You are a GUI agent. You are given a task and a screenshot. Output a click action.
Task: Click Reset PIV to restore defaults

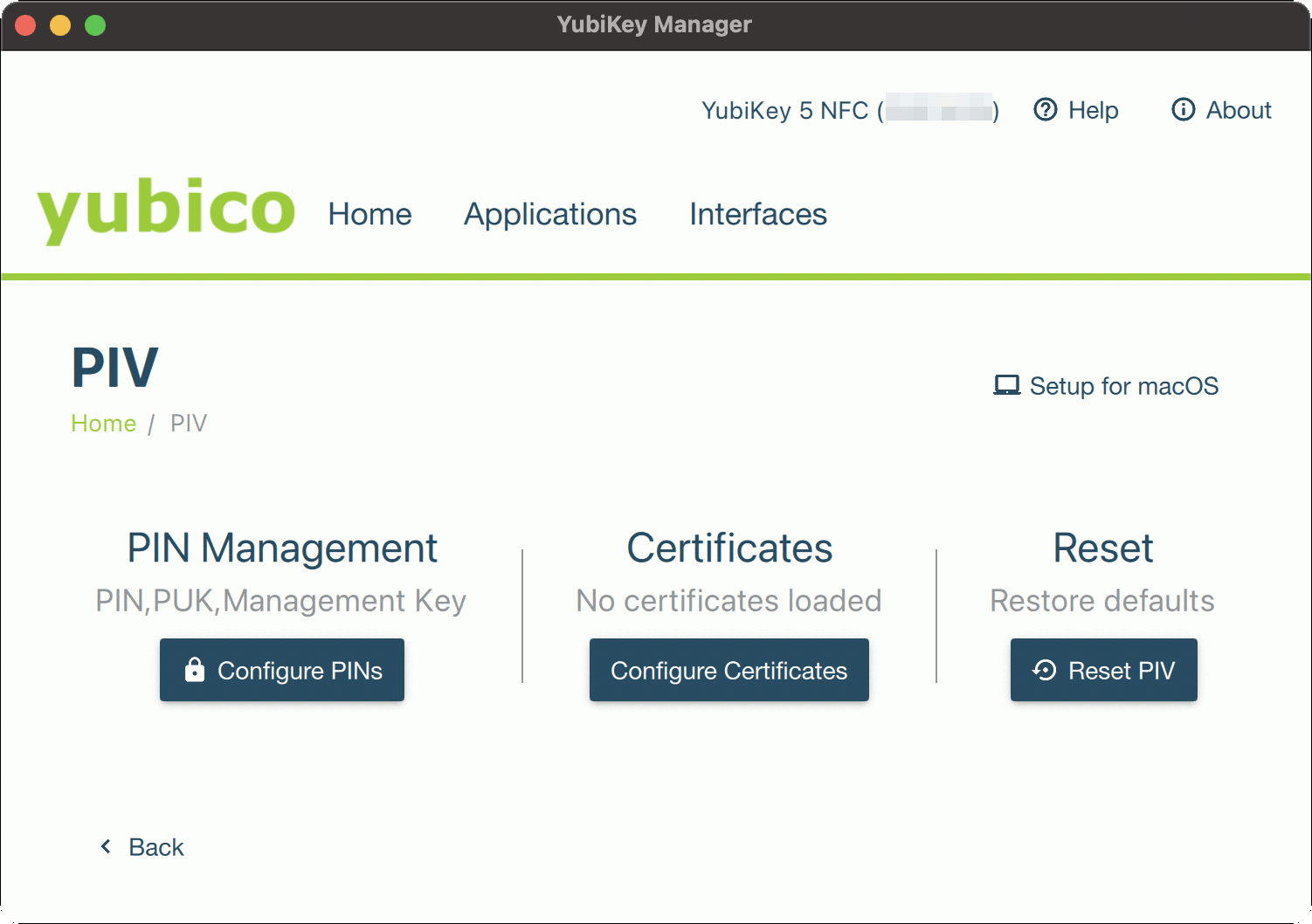coord(1103,670)
